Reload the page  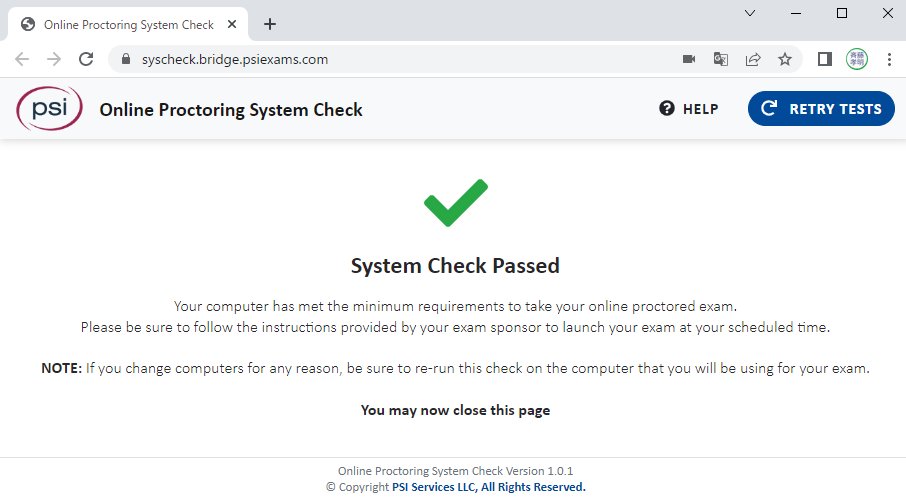coord(87,59)
